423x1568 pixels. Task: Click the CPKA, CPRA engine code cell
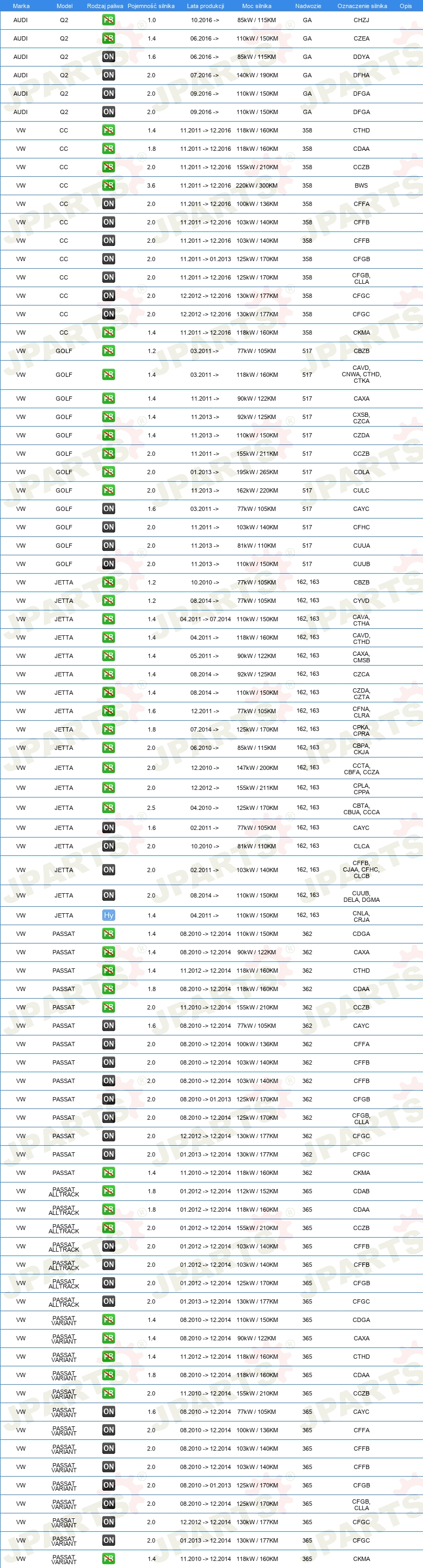pyautogui.click(x=361, y=730)
